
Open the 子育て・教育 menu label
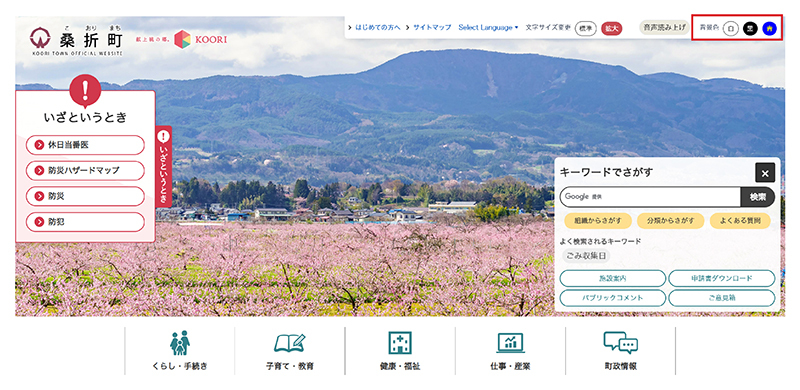[x=290, y=367]
